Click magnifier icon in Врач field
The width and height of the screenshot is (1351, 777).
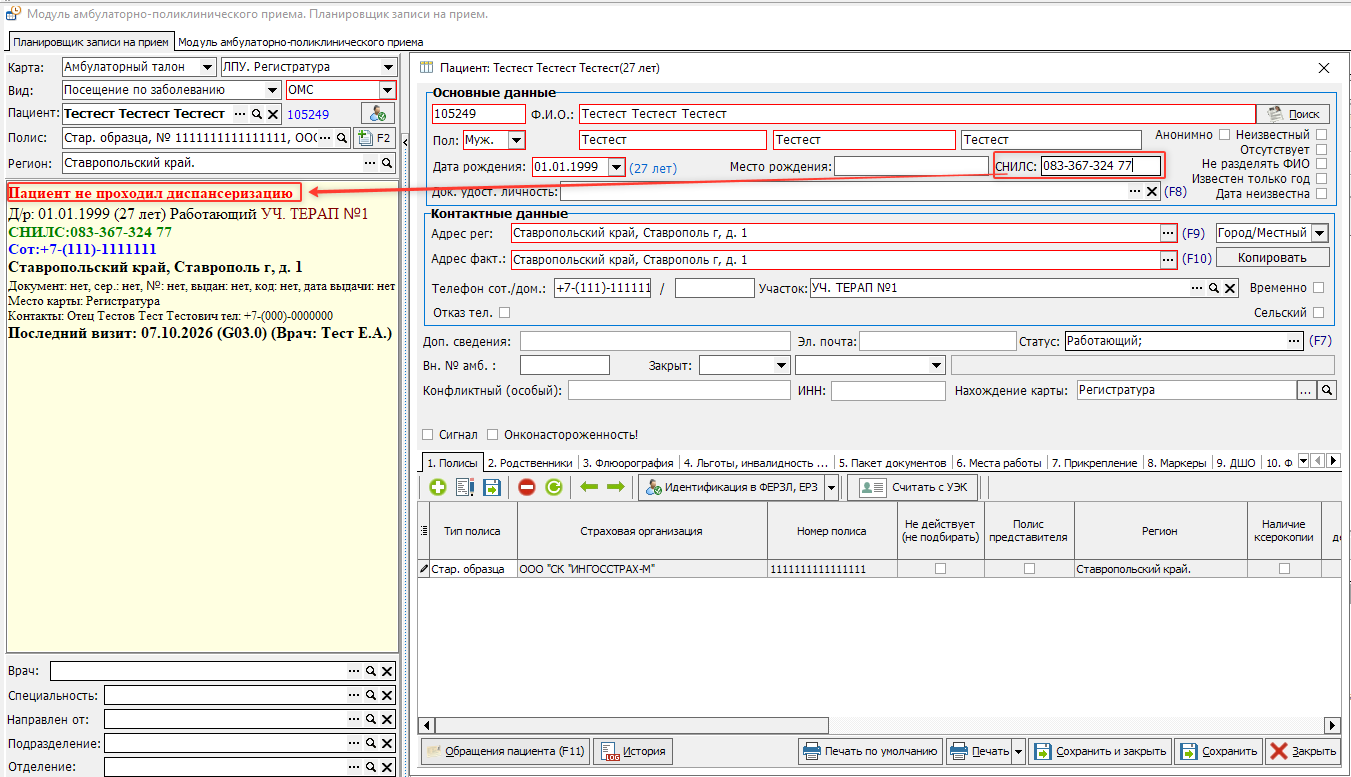370,671
